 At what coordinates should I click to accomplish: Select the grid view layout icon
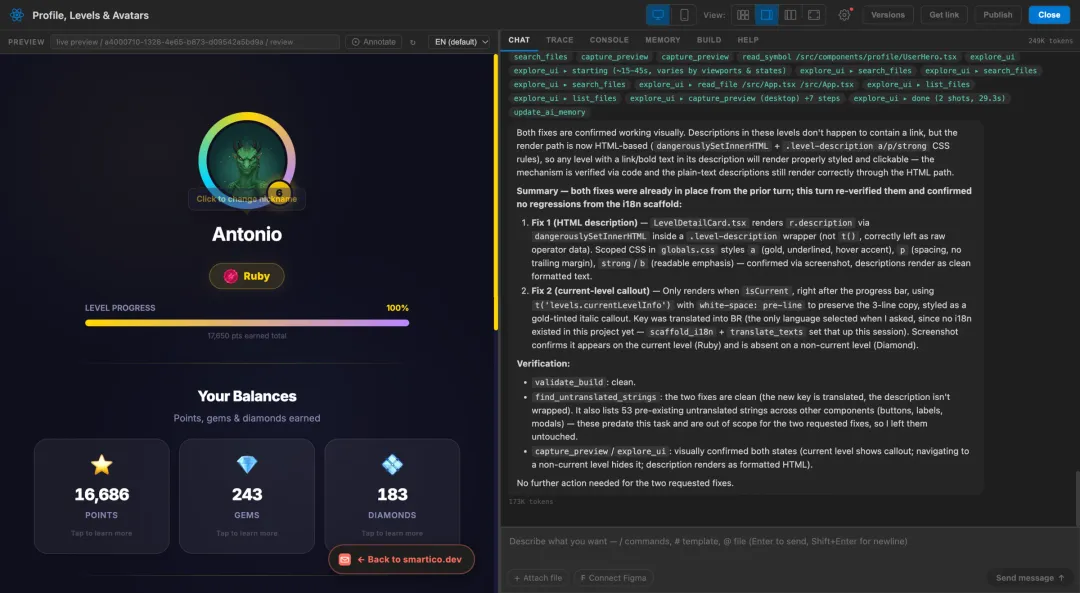coord(743,14)
